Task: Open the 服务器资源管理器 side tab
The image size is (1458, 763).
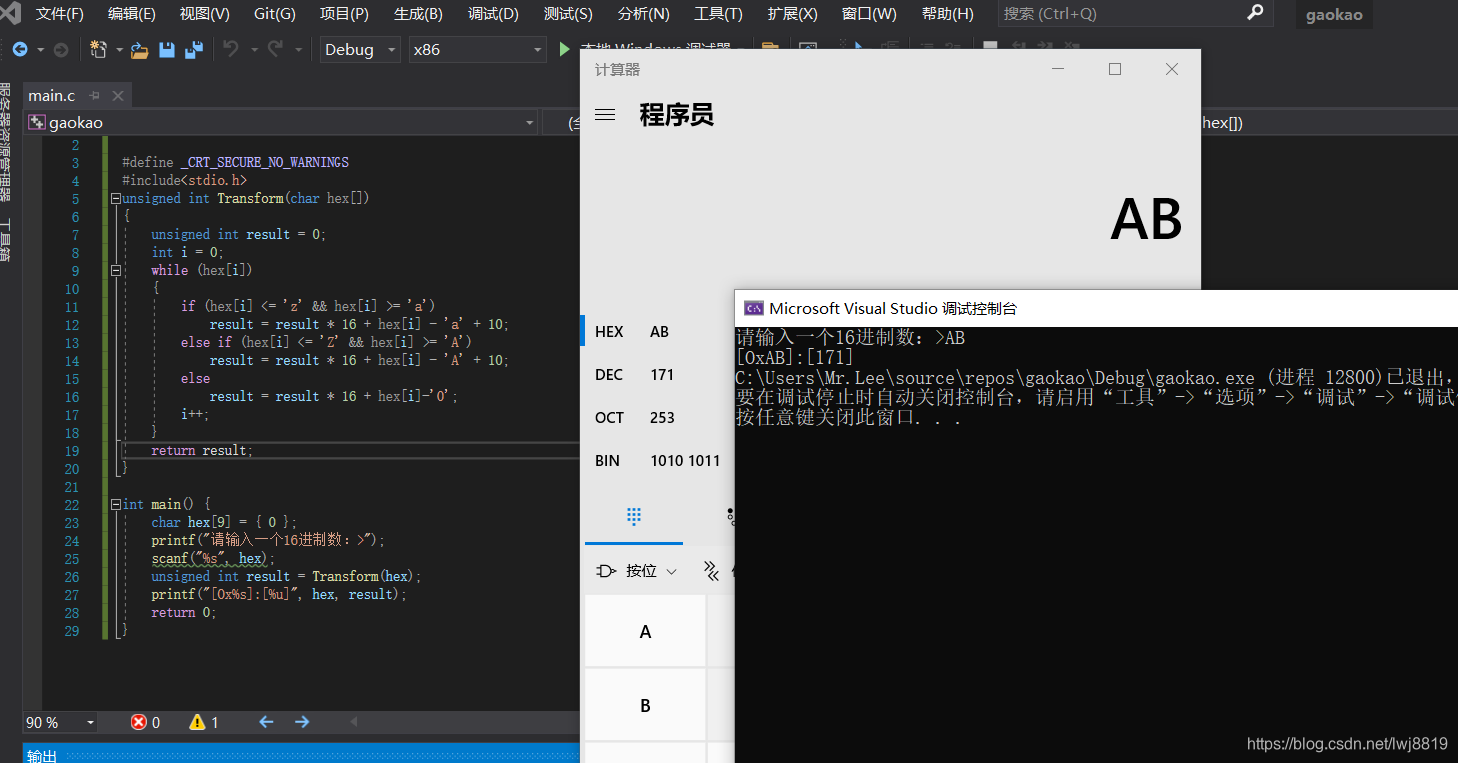Action: coord(5,142)
